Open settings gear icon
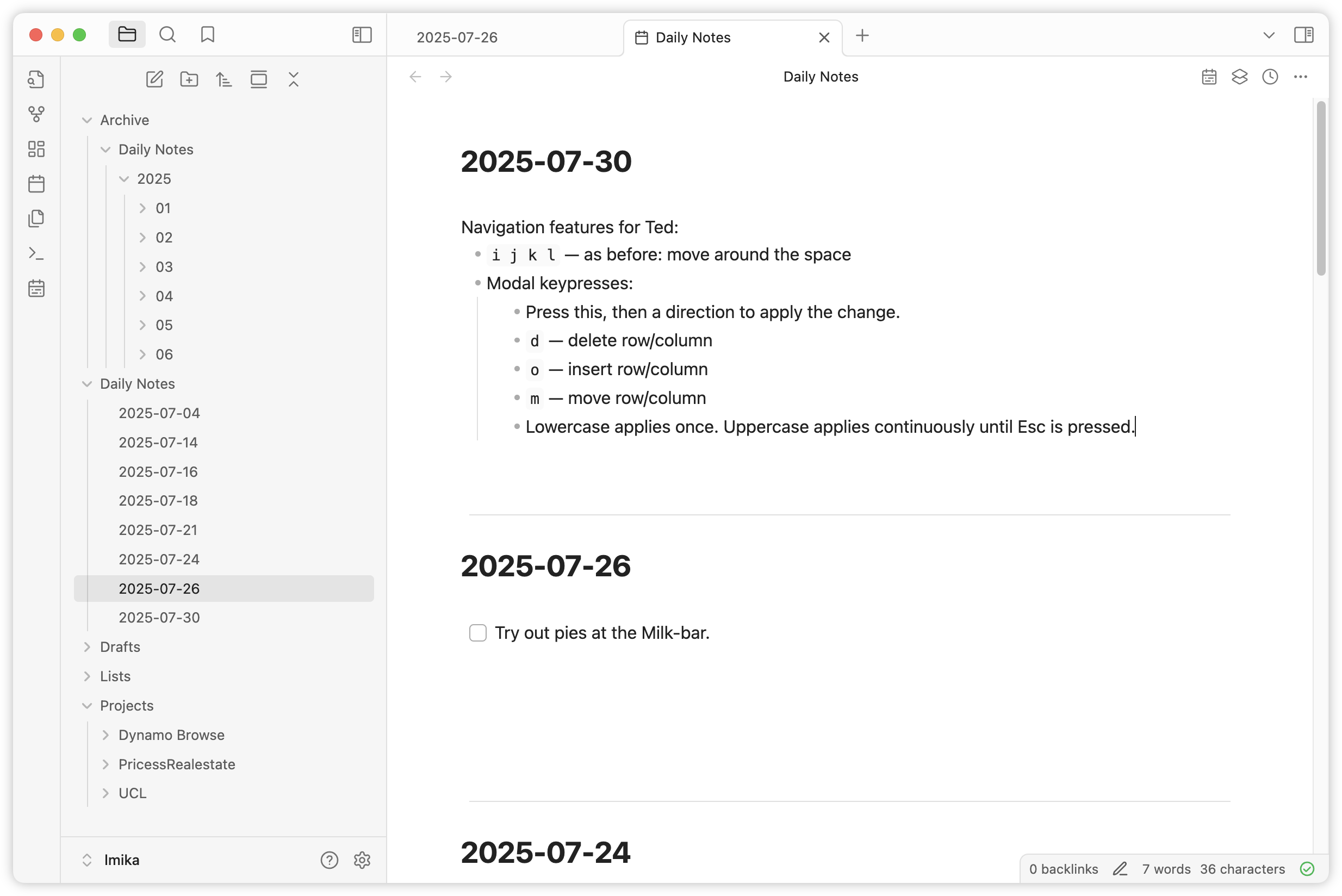The width and height of the screenshot is (1342, 896). (x=362, y=860)
